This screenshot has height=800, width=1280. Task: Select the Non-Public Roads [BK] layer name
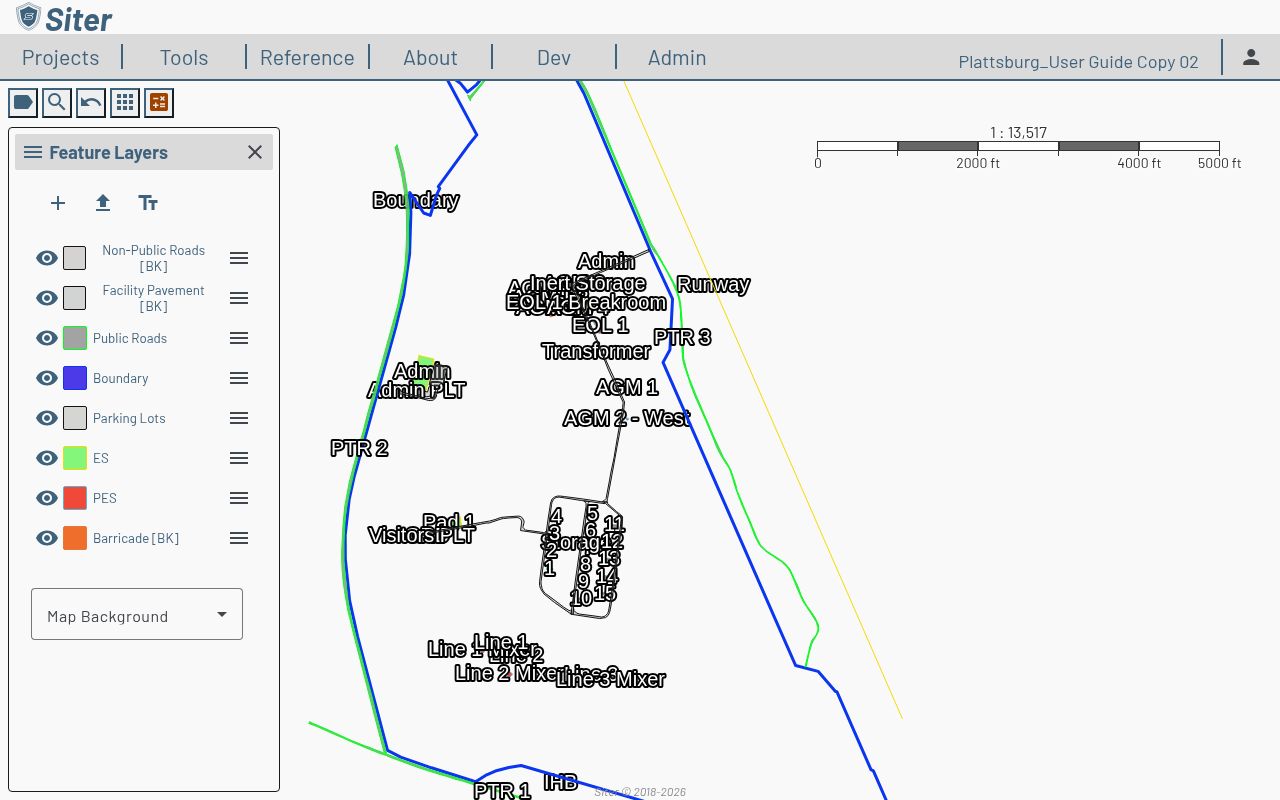click(x=153, y=258)
